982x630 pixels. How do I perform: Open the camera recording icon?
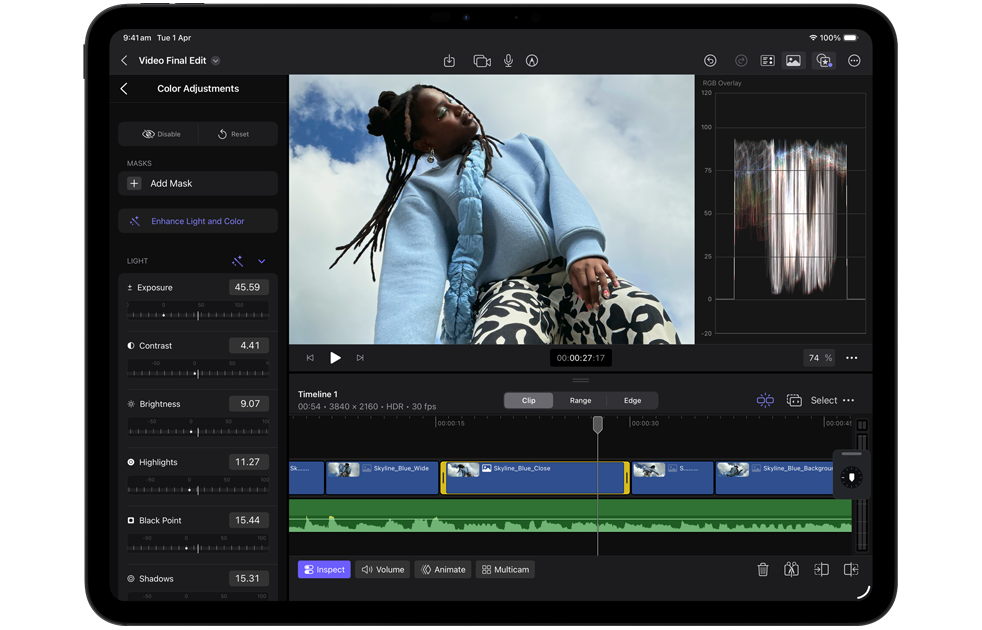481,61
